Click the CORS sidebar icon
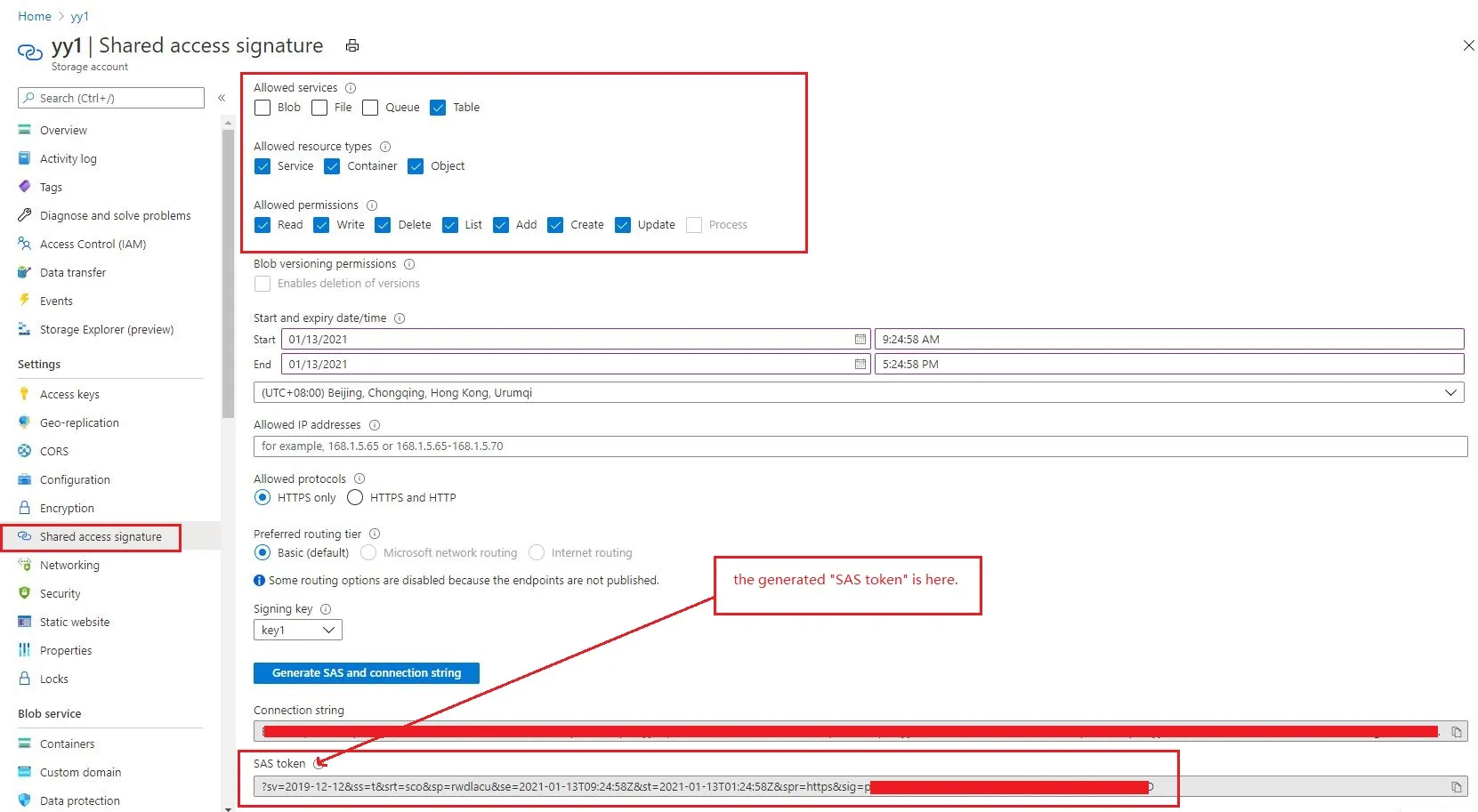This screenshot has height=812, width=1478. pos(25,451)
